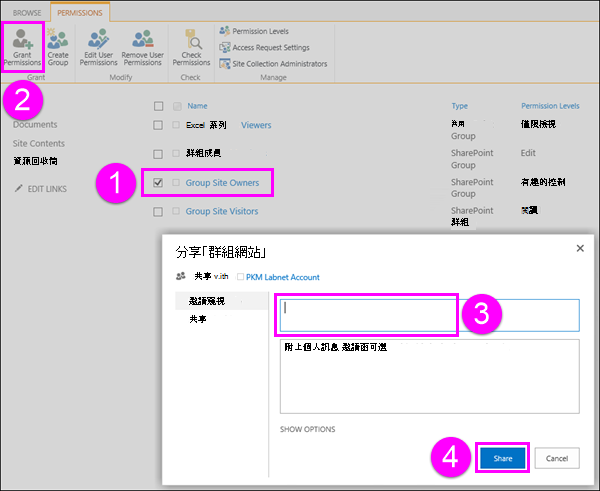Open the Group Site Visitors link
The width and height of the screenshot is (600, 491).
(x=222, y=211)
